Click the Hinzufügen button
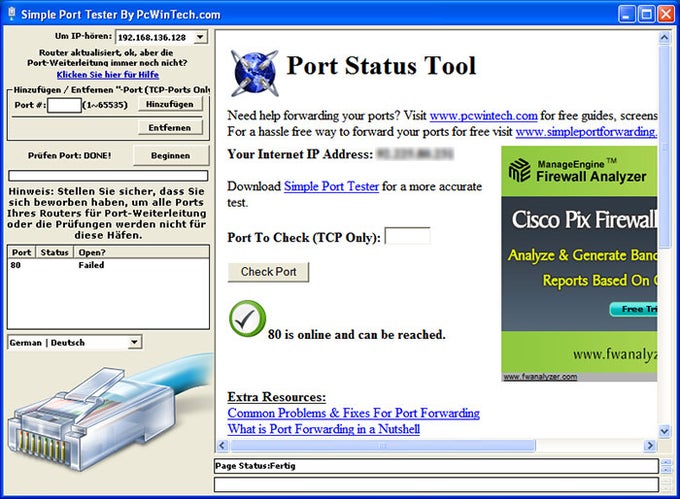 [x=170, y=104]
